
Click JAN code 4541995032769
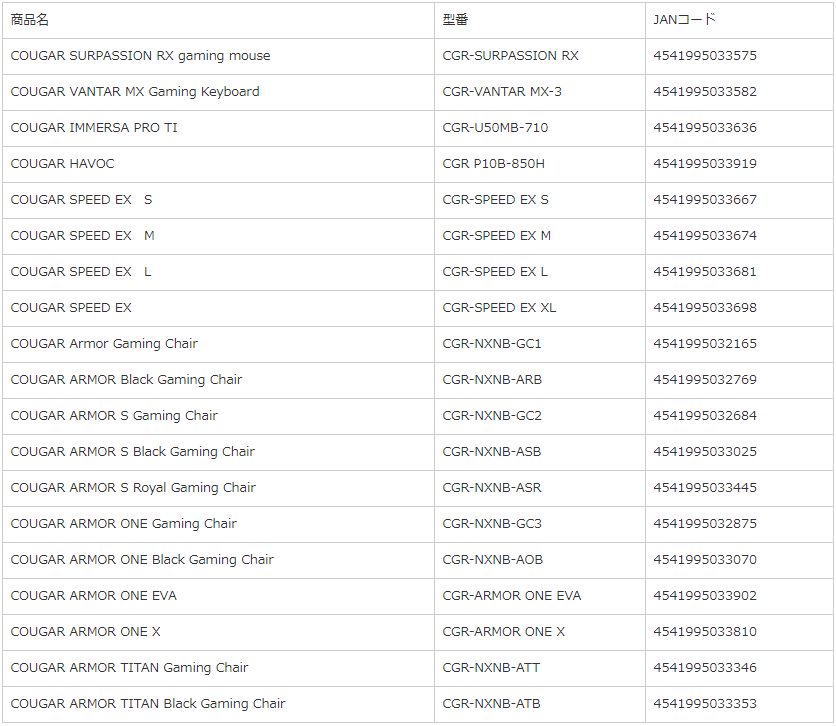pyautogui.click(x=705, y=380)
